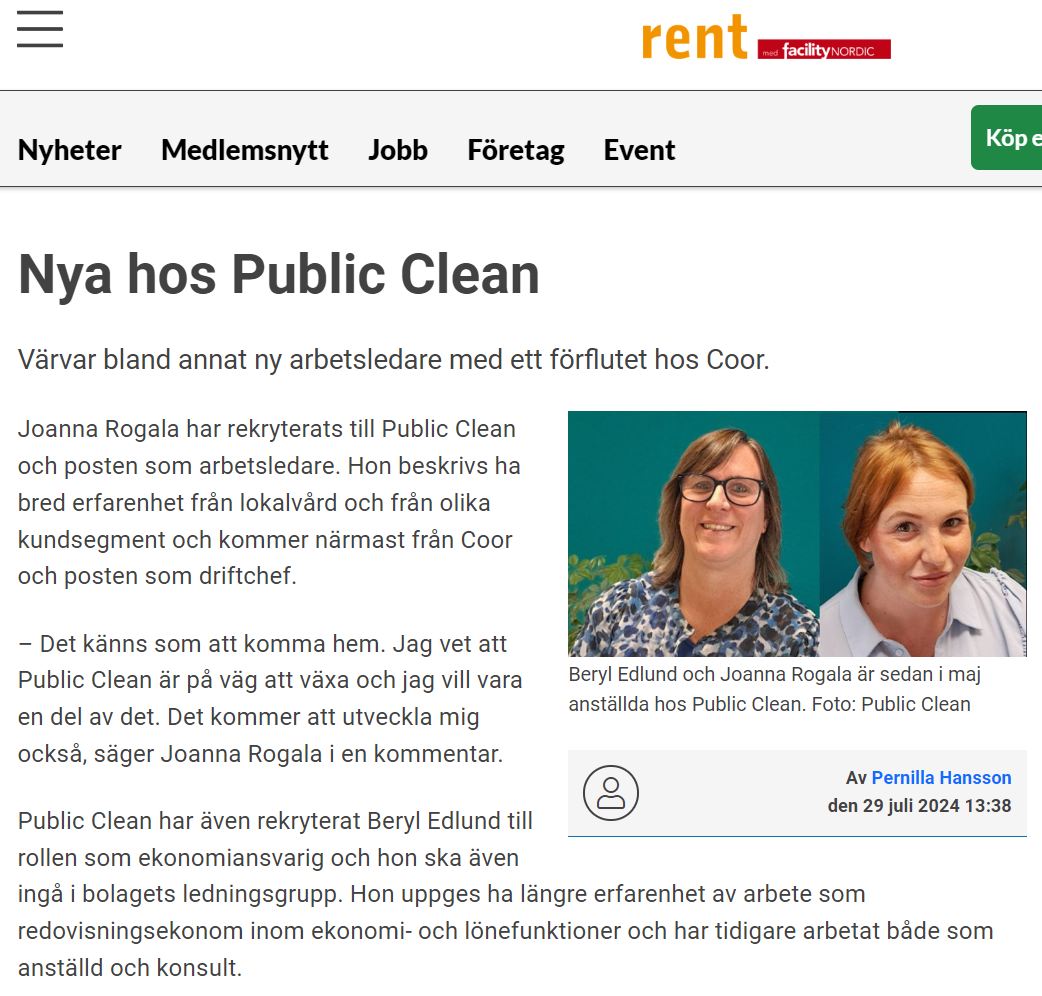Viewport: 1042px width, 996px height.
Task: Open the Event menu item
Action: [639, 150]
